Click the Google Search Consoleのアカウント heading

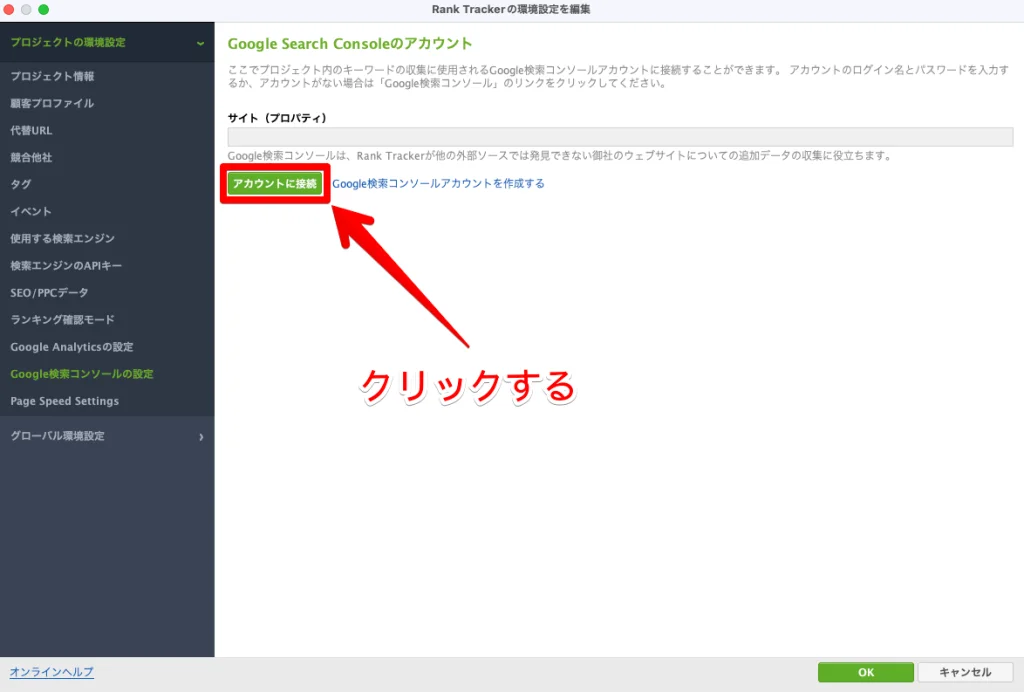click(x=350, y=44)
